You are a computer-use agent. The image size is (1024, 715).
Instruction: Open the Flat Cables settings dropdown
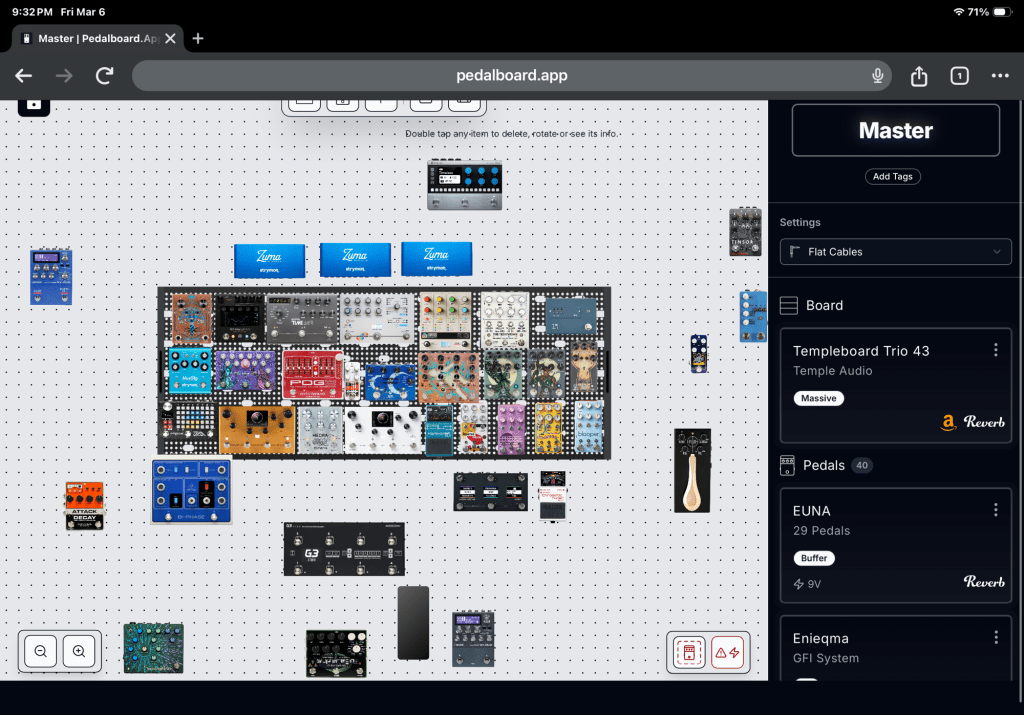click(895, 252)
